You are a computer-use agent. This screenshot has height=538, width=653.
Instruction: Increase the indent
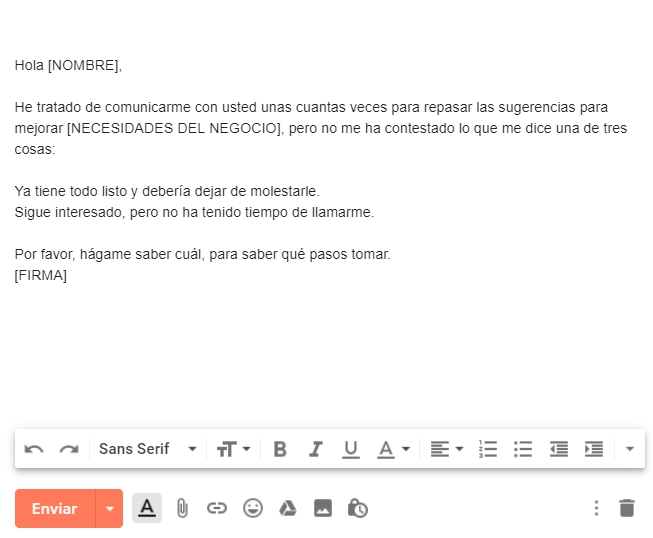pos(593,449)
